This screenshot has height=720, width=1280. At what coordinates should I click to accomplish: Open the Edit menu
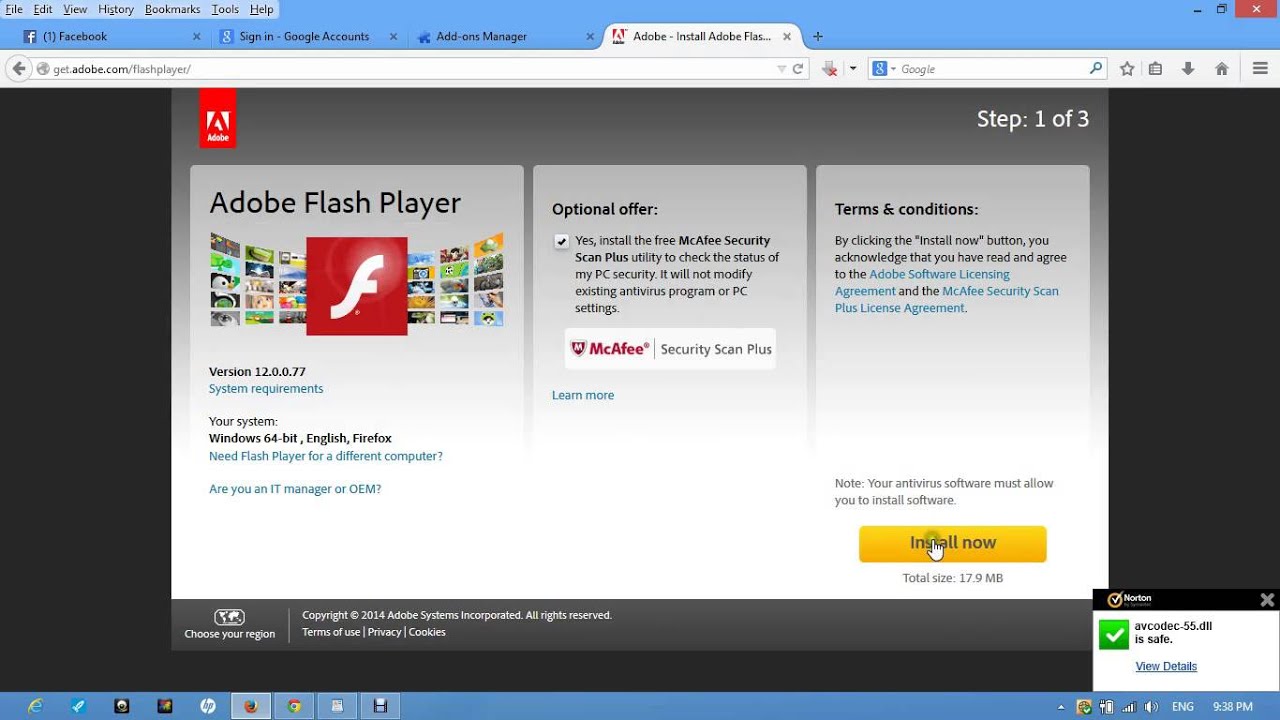(x=43, y=9)
